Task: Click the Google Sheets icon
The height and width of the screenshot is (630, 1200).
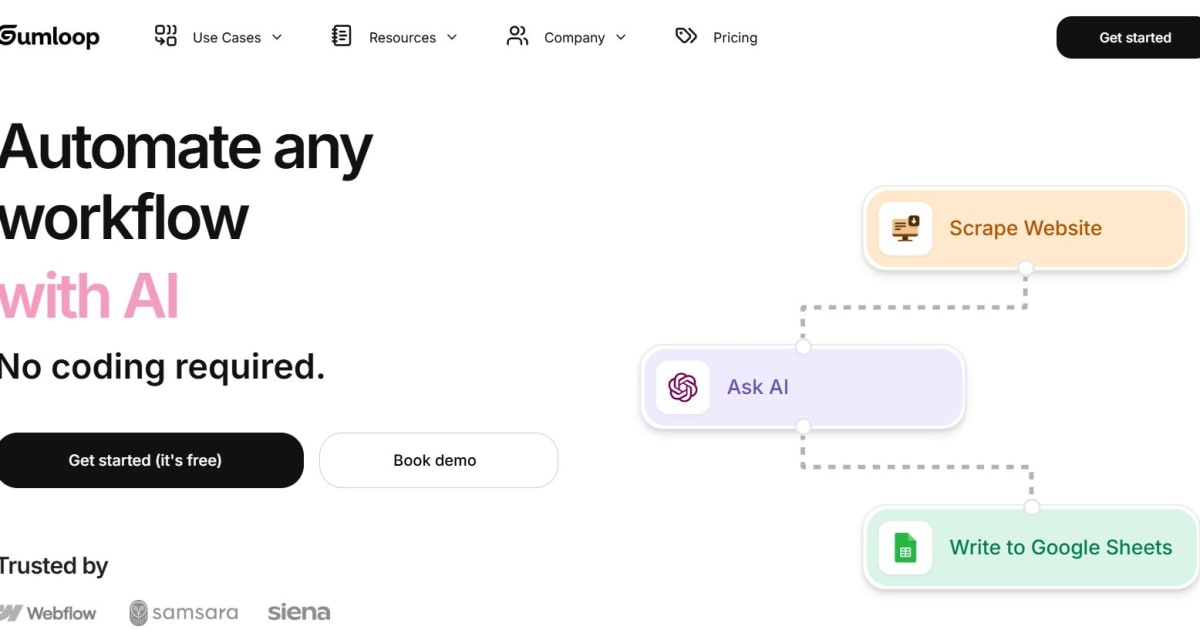Action: 904,548
